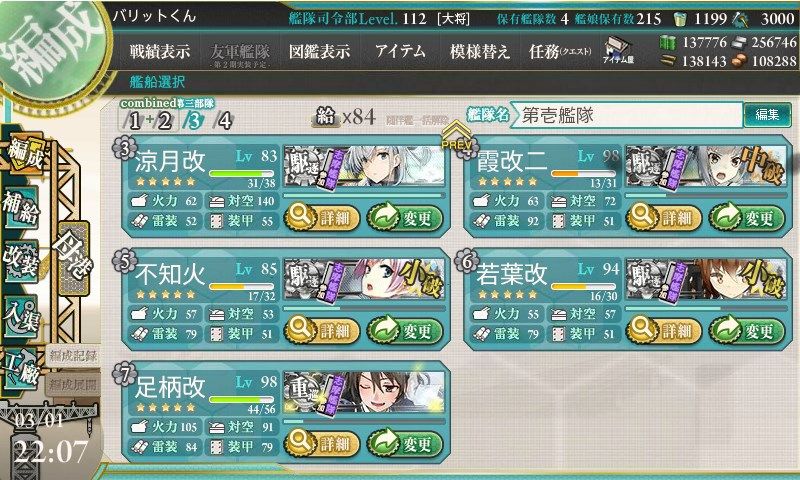The width and height of the screenshot is (800, 480).
Task: Select fleet number 3 tab
Action: (194, 120)
